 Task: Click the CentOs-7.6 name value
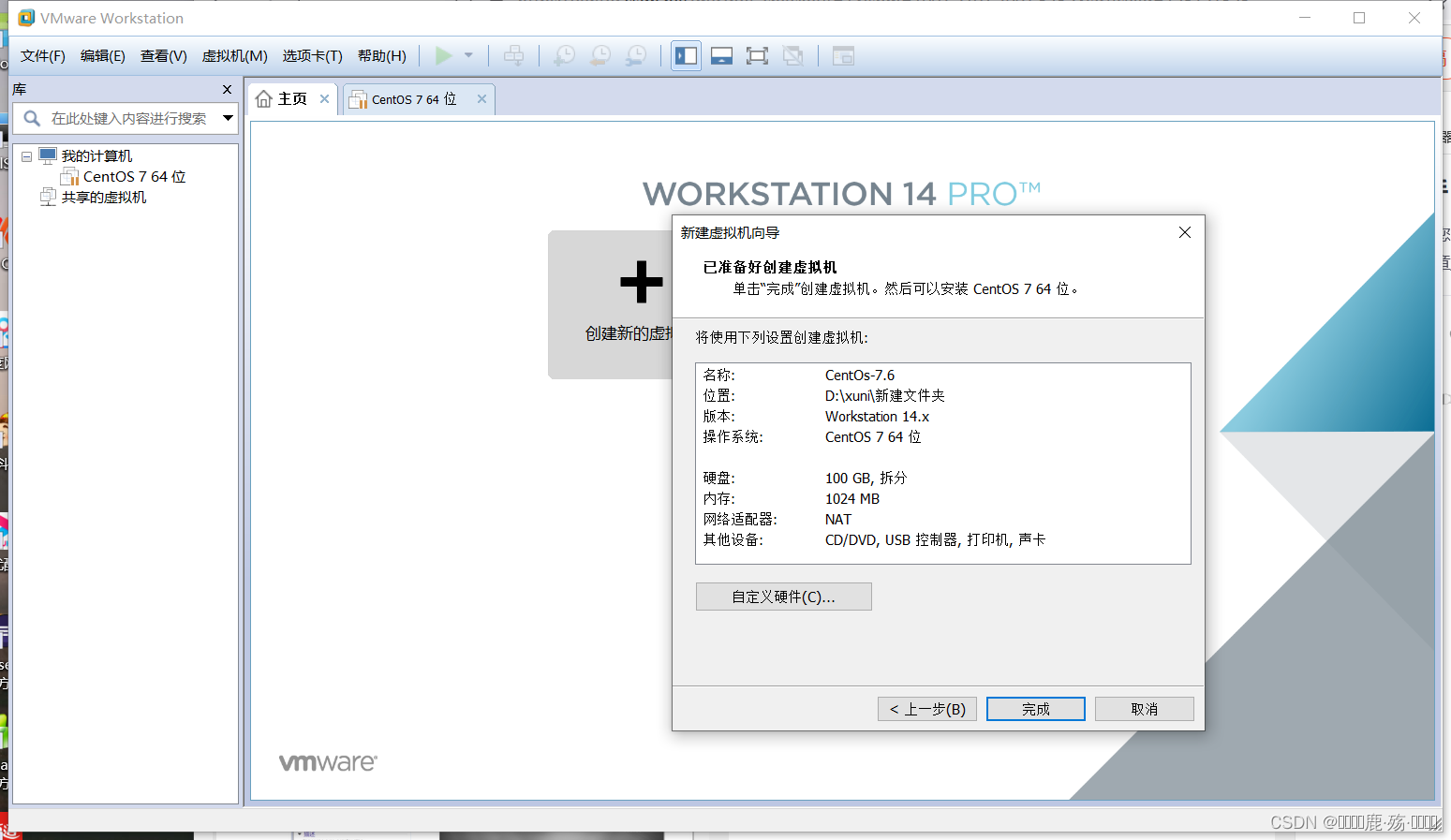(860, 376)
